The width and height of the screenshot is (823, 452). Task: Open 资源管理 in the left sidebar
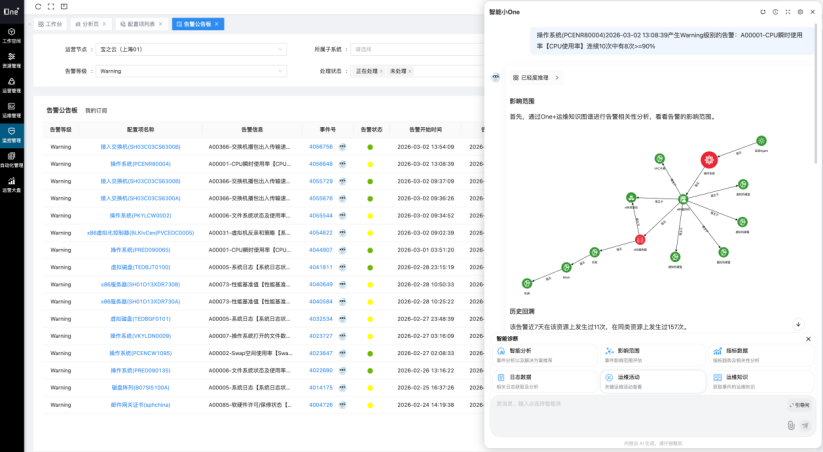[12, 60]
